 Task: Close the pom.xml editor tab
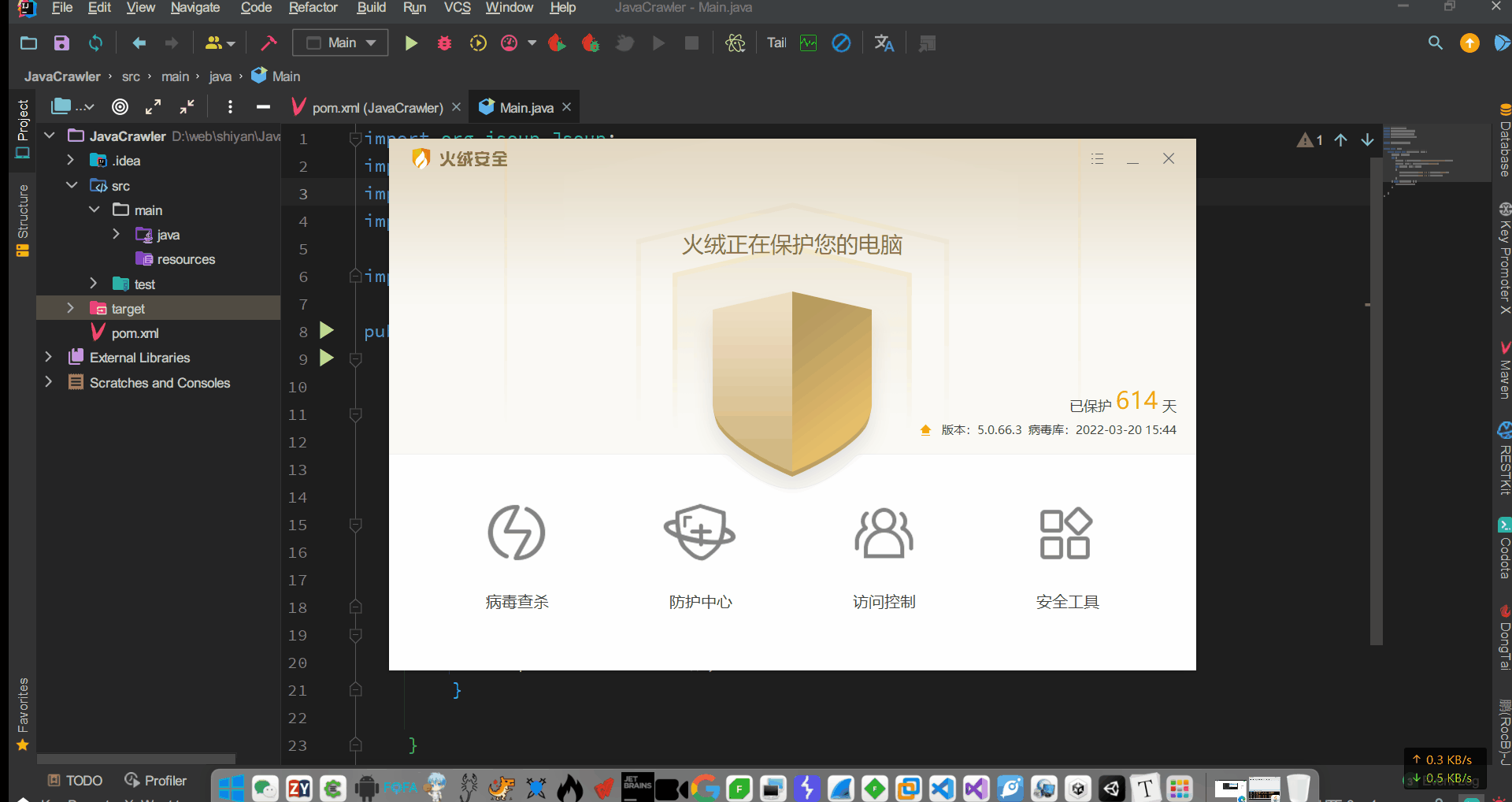pyautogui.click(x=456, y=107)
